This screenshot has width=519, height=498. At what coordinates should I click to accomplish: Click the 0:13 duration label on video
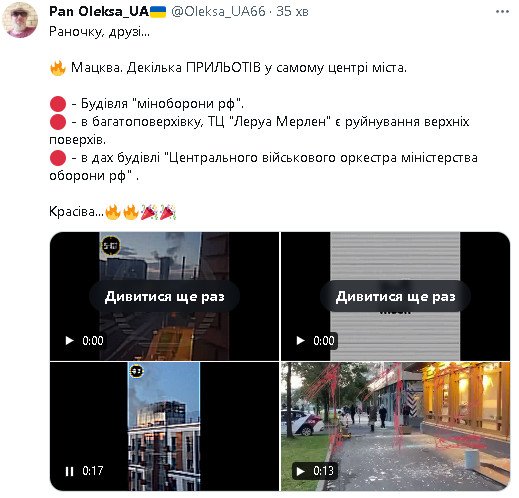pos(323,471)
